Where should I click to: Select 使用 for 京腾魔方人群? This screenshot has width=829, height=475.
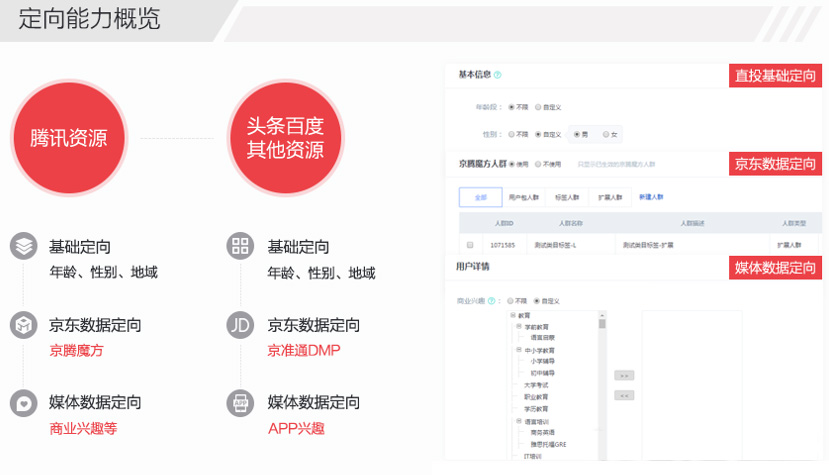tap(511, 165)
